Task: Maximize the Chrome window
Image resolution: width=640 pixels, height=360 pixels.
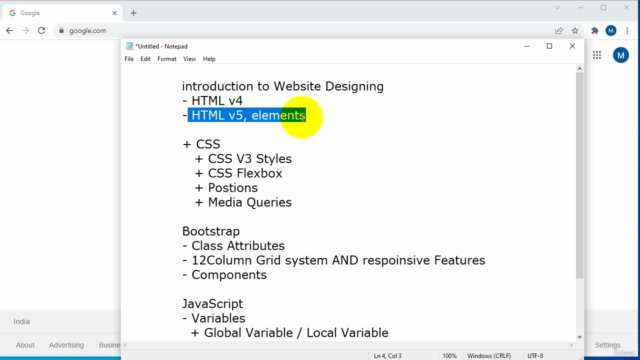Action: [603, 8]
